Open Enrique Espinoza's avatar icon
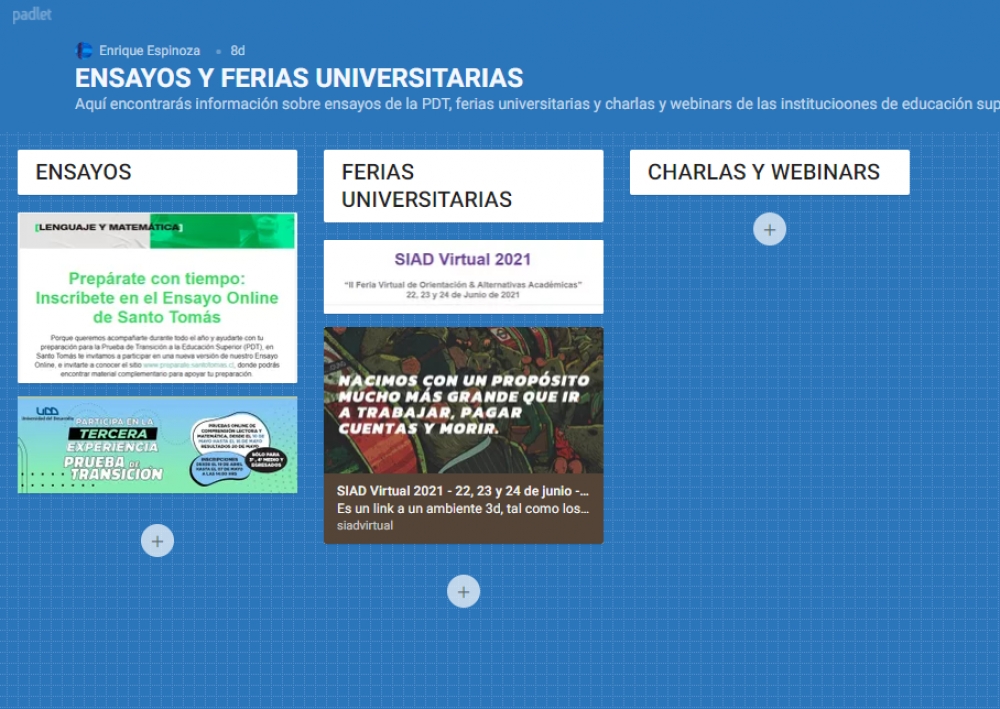The image size is (1000, 709). point(84,50)
